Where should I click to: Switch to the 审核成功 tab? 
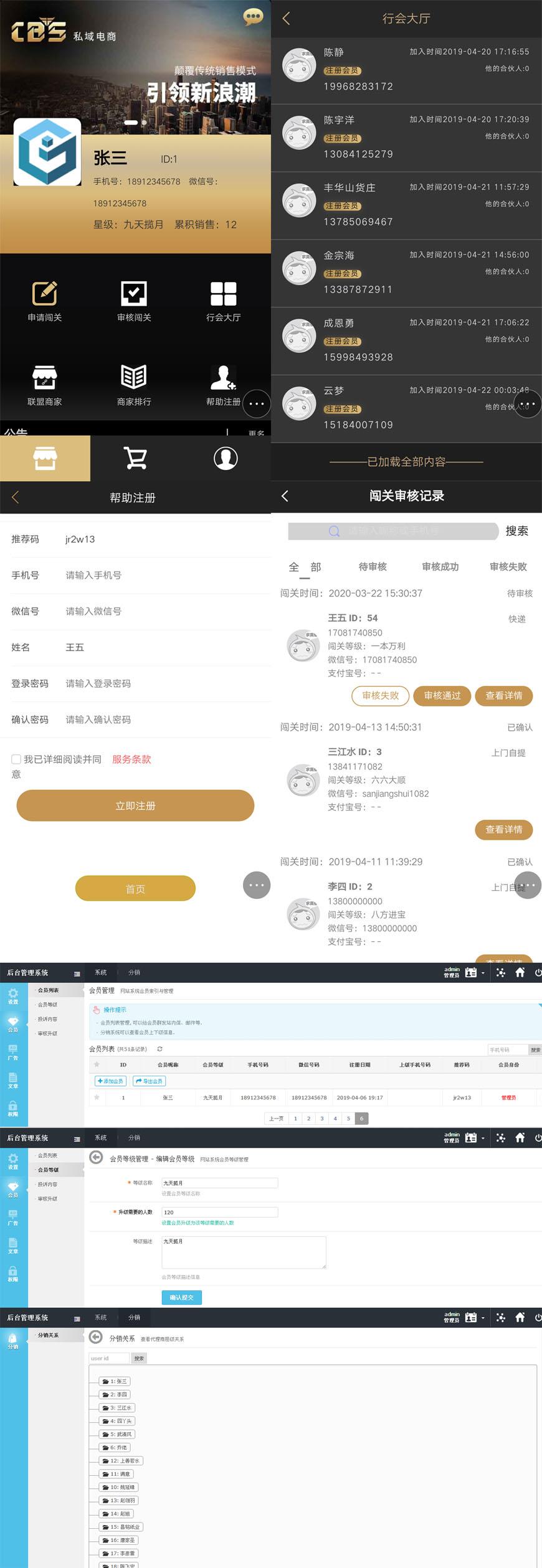click(440, 566)
